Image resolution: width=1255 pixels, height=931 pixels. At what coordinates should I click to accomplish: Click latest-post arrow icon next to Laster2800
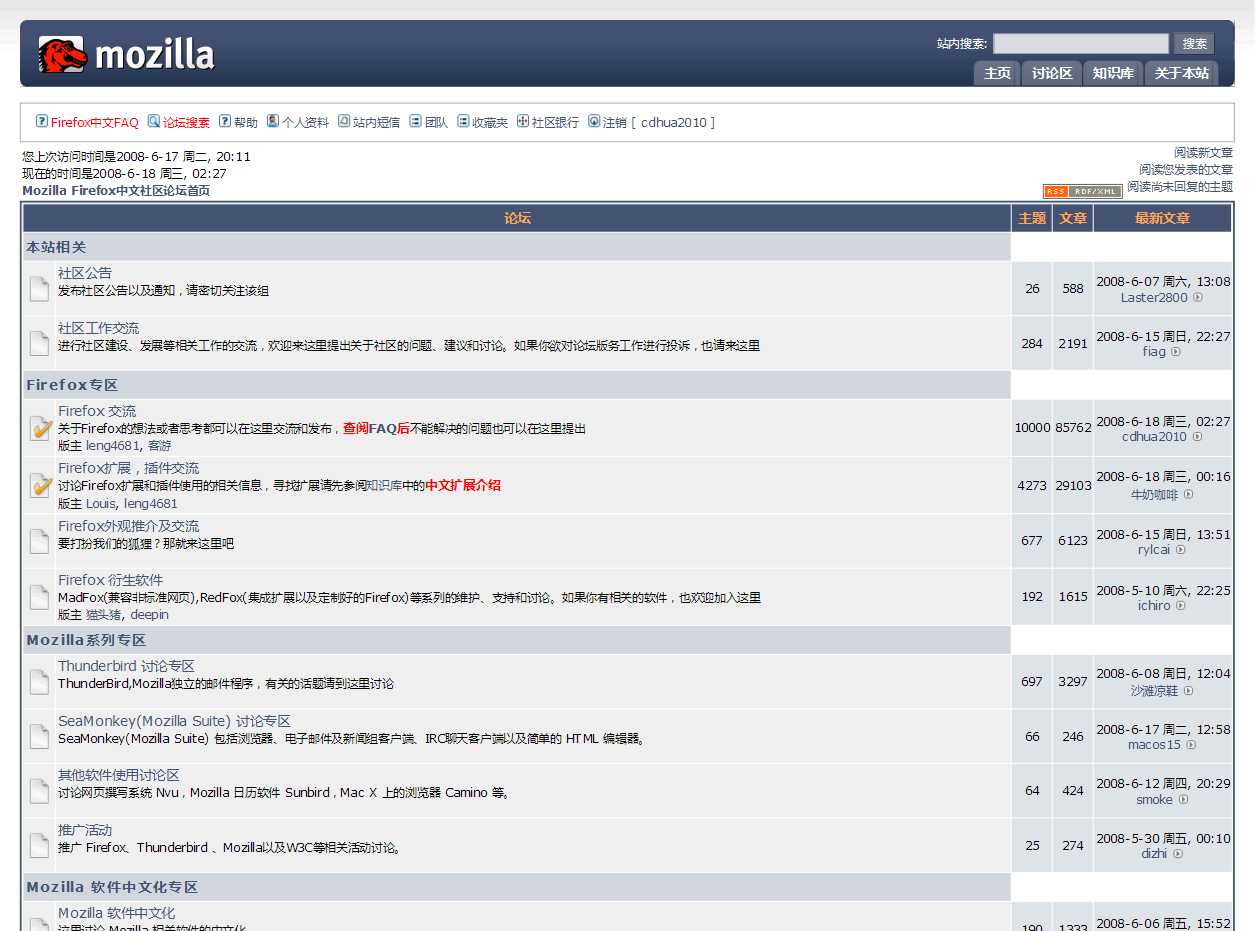pyautogui.click(x=1198, y=297)
